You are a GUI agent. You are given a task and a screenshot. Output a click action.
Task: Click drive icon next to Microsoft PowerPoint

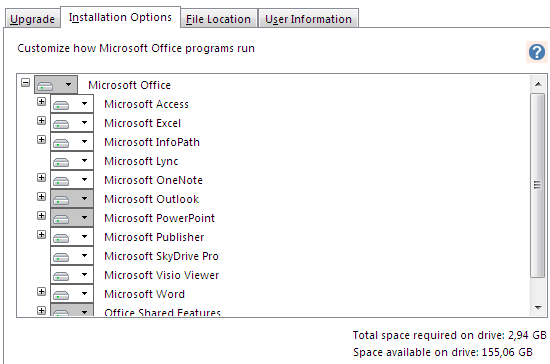pyautogui.click(x=61, y=219)
